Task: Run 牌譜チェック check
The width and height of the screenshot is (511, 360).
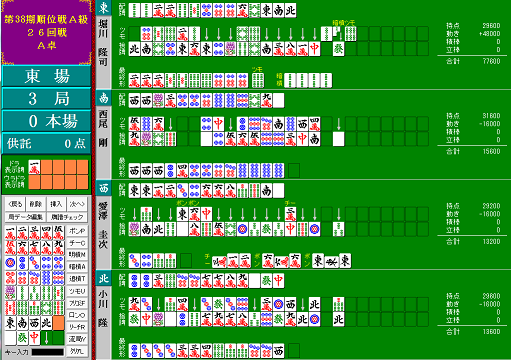Action: tap(67, 217)
